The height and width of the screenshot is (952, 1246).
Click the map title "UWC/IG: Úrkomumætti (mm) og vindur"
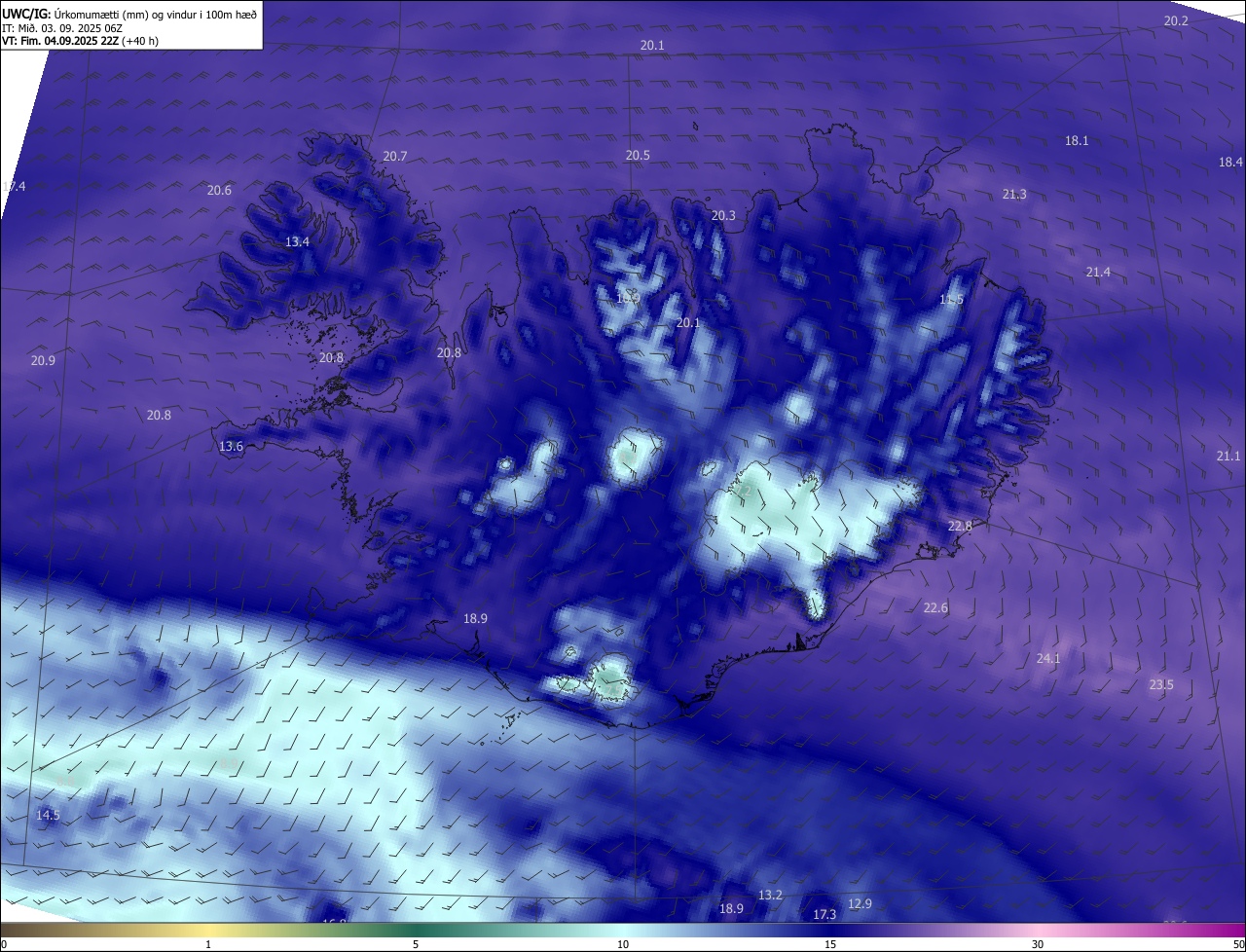(x=129, y=14)
